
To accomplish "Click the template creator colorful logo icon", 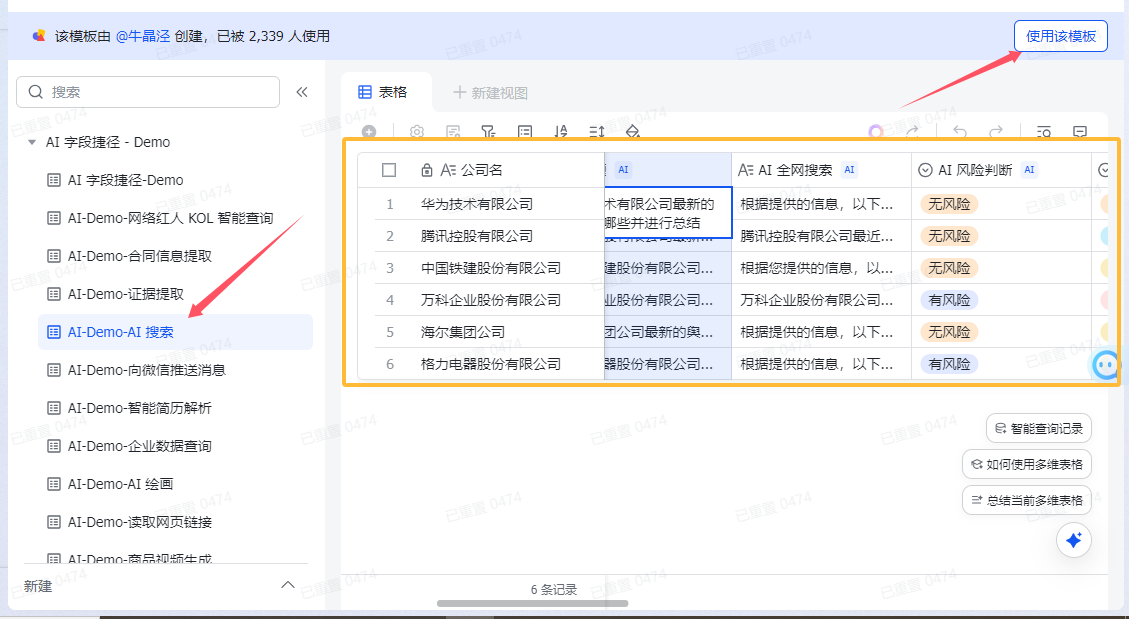I will pos(39,35).
